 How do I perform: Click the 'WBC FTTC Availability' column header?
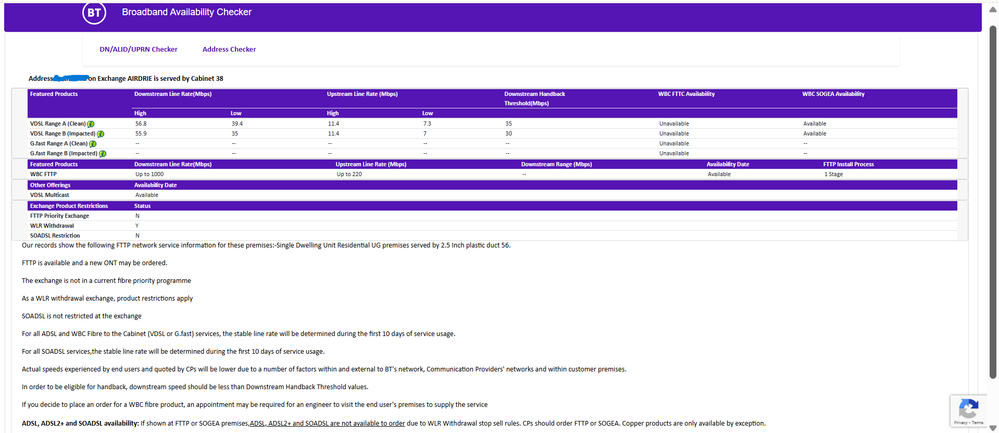click(686, 94)
